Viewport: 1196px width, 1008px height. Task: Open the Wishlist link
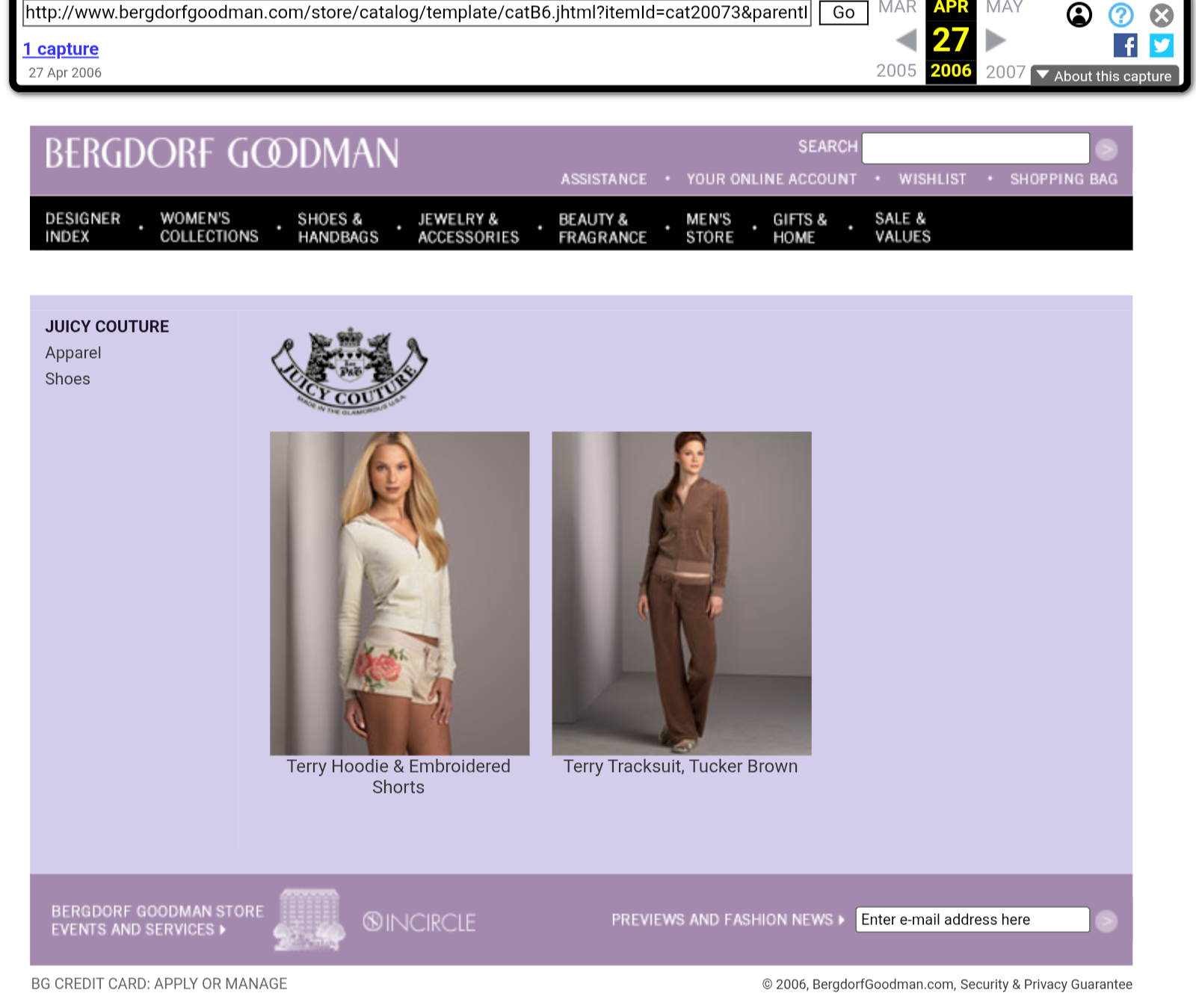point(932,179)
